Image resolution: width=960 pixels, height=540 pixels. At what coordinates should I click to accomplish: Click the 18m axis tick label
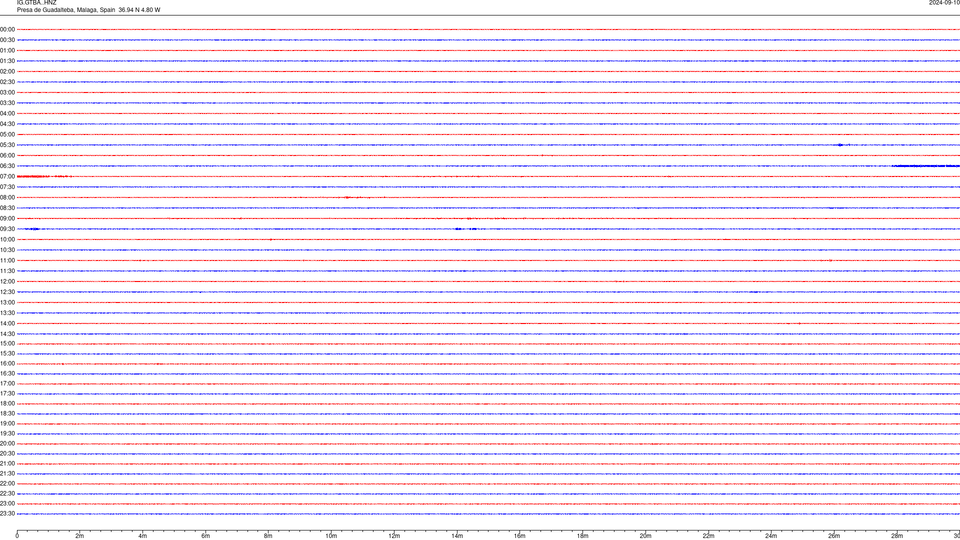(583, 536)
